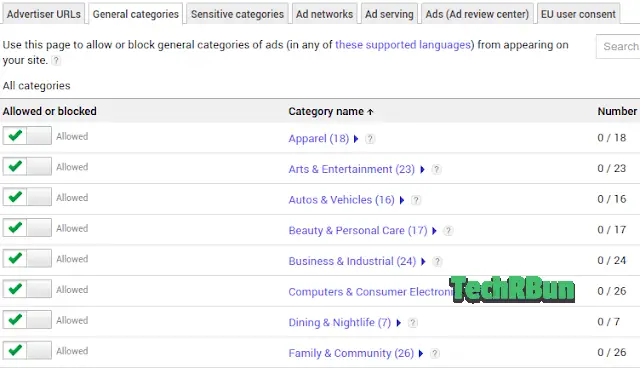Open the Beauty & Personal Care (17) link
This screenshot has height=368, width=640.
pyautogui.click(x=358, y=231)
